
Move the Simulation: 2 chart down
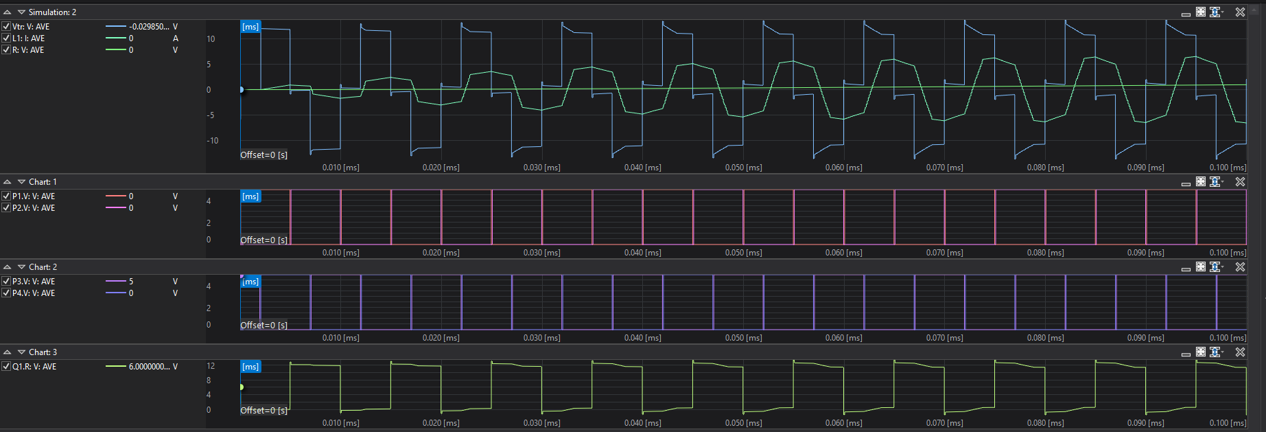22,12
